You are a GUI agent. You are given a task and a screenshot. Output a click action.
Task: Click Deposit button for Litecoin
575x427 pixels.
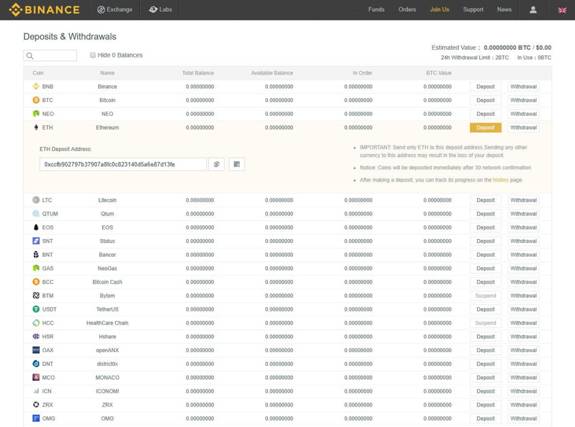[x=486, y=200]
